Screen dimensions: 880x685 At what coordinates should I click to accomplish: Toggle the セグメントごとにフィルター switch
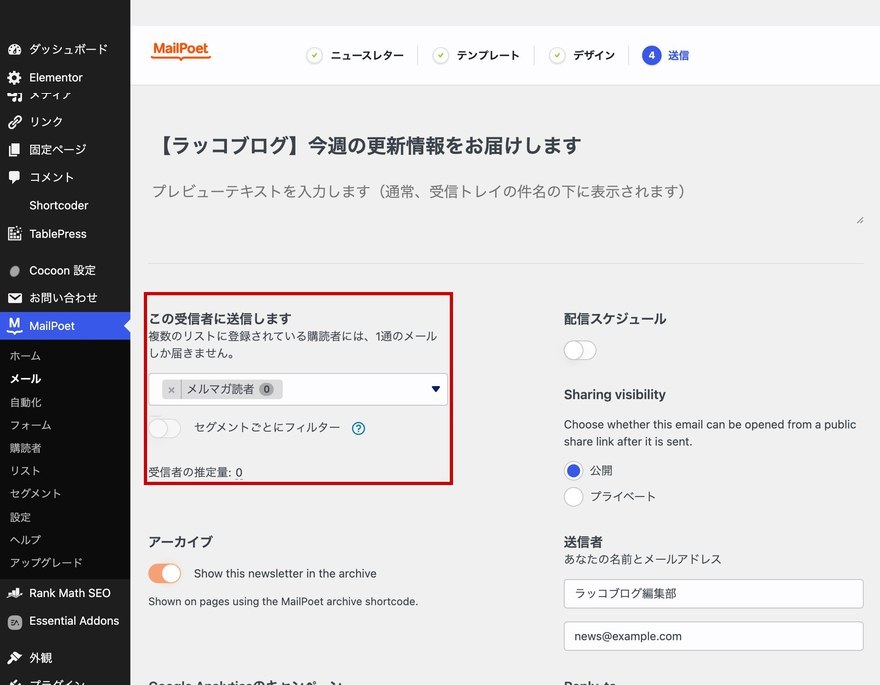pos(164,428)
